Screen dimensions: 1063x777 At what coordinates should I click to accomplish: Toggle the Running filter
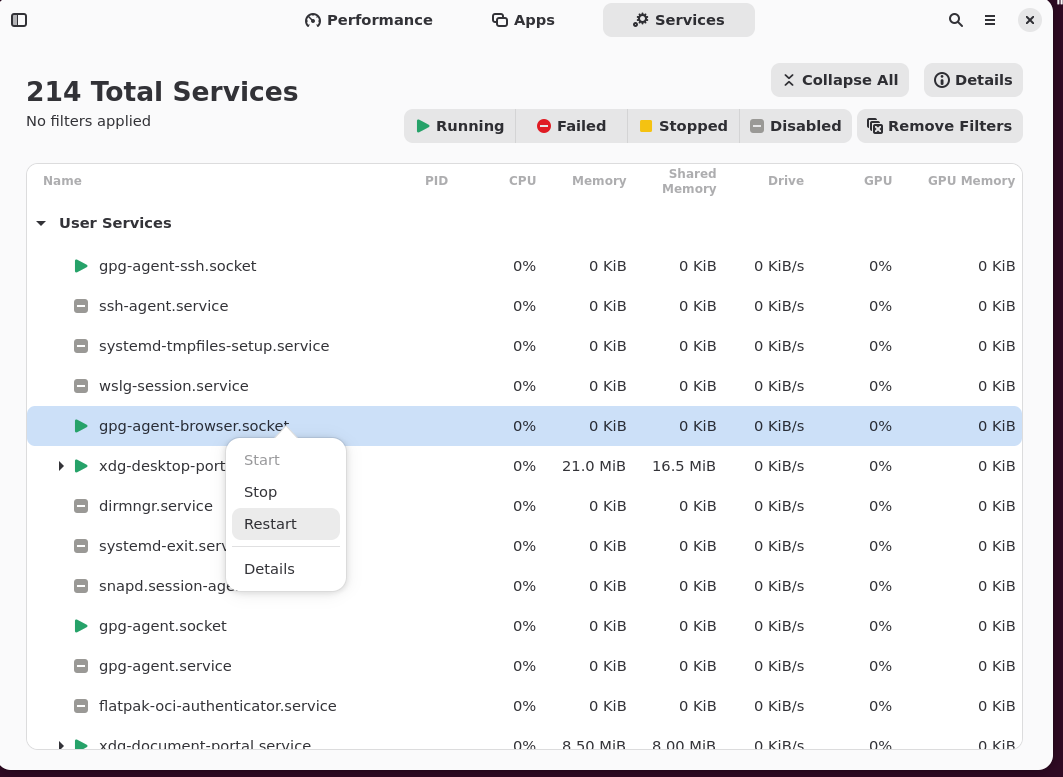[460, 126]
